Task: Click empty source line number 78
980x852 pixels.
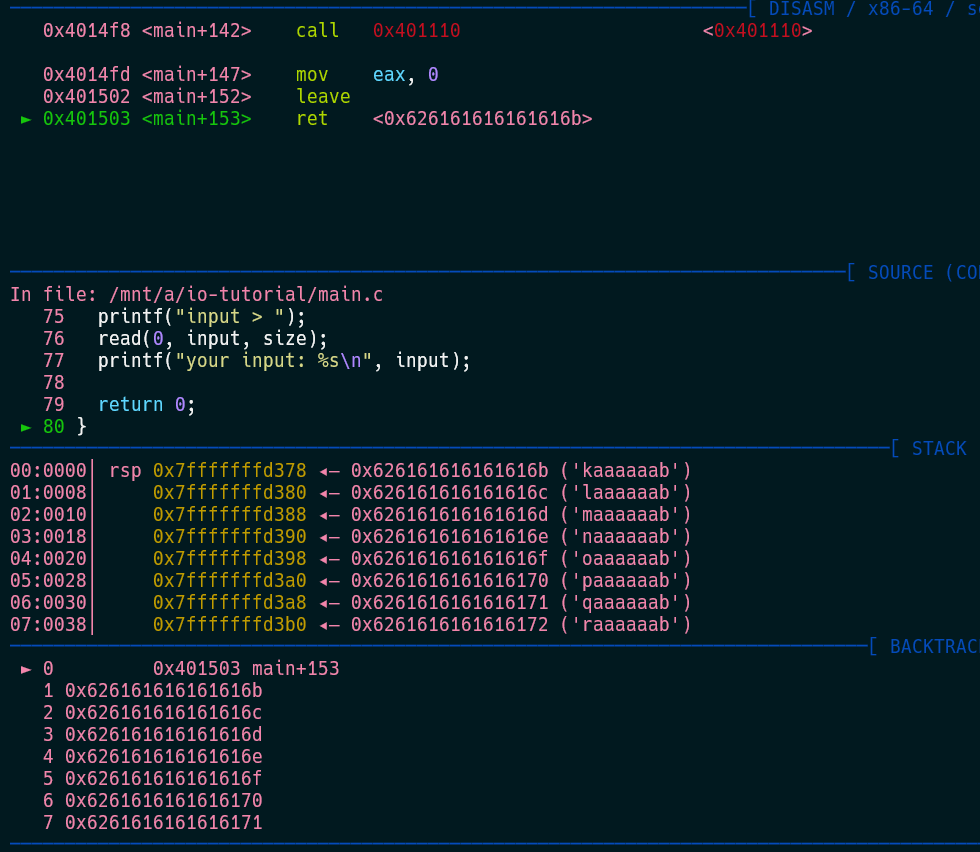Action: pos(54,383)
